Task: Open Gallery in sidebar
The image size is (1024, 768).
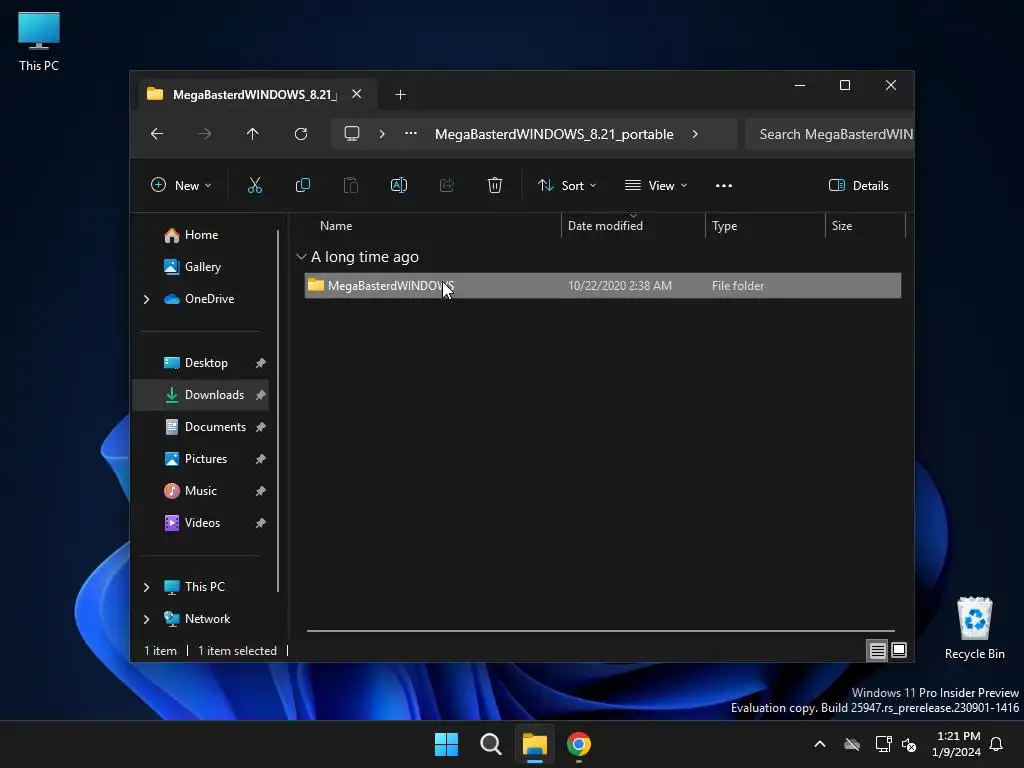Action: [x=201, y=267]
